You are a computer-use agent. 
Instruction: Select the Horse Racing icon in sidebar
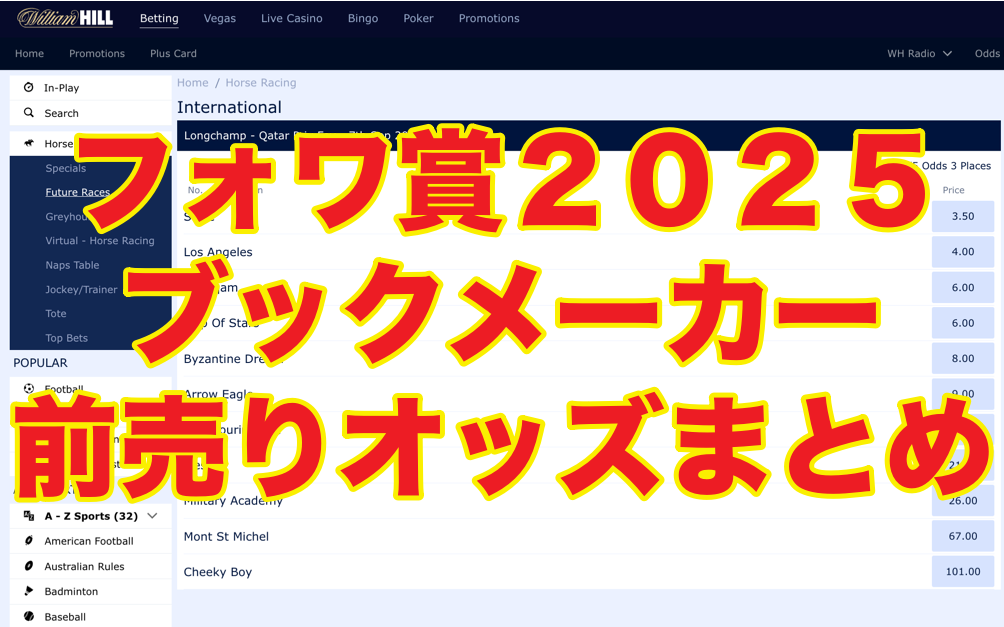29,144
